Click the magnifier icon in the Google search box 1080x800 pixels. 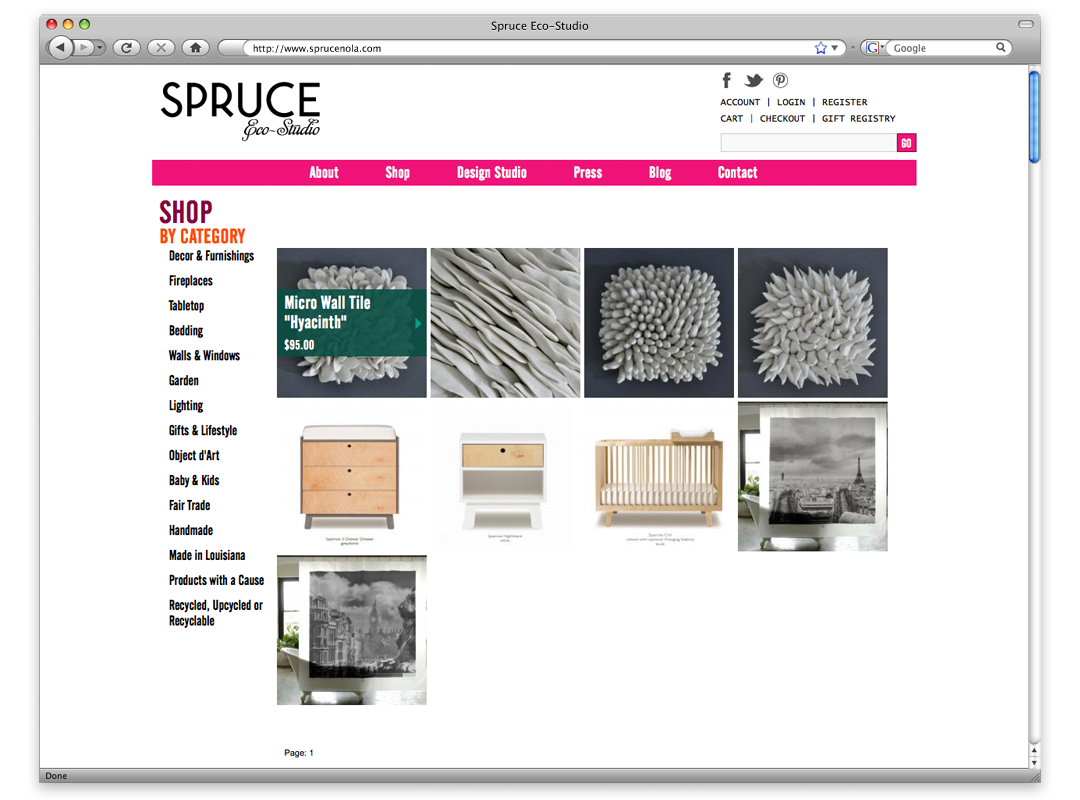click(x=1001, y=47)
